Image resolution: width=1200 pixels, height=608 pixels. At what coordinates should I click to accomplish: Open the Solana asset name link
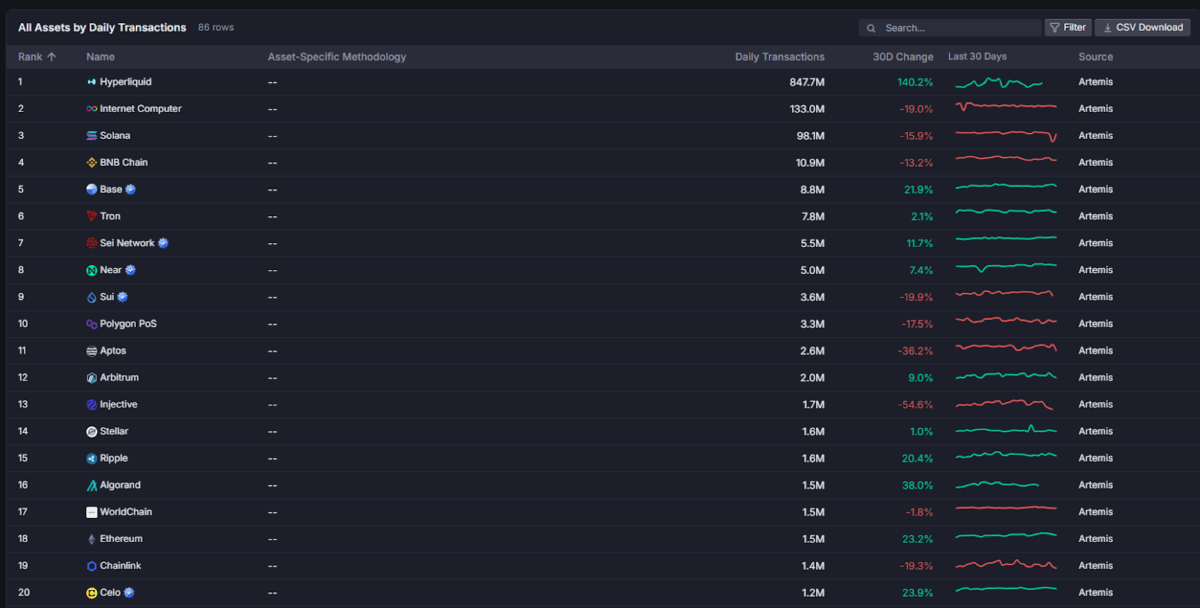[115, 136]
